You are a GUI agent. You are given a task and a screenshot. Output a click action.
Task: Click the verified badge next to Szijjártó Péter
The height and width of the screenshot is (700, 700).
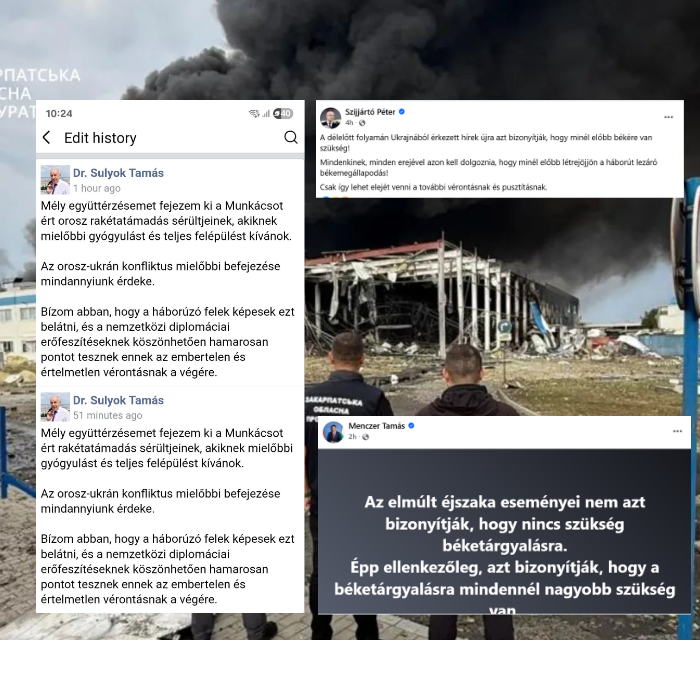(402, 112)
